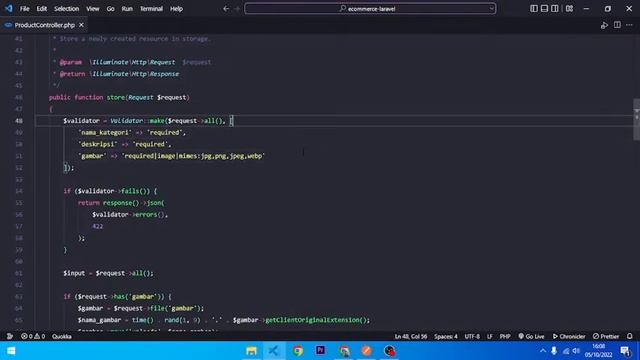Open the editor More Actions ellipsis

pyautogui.click(x=629, y=25)
